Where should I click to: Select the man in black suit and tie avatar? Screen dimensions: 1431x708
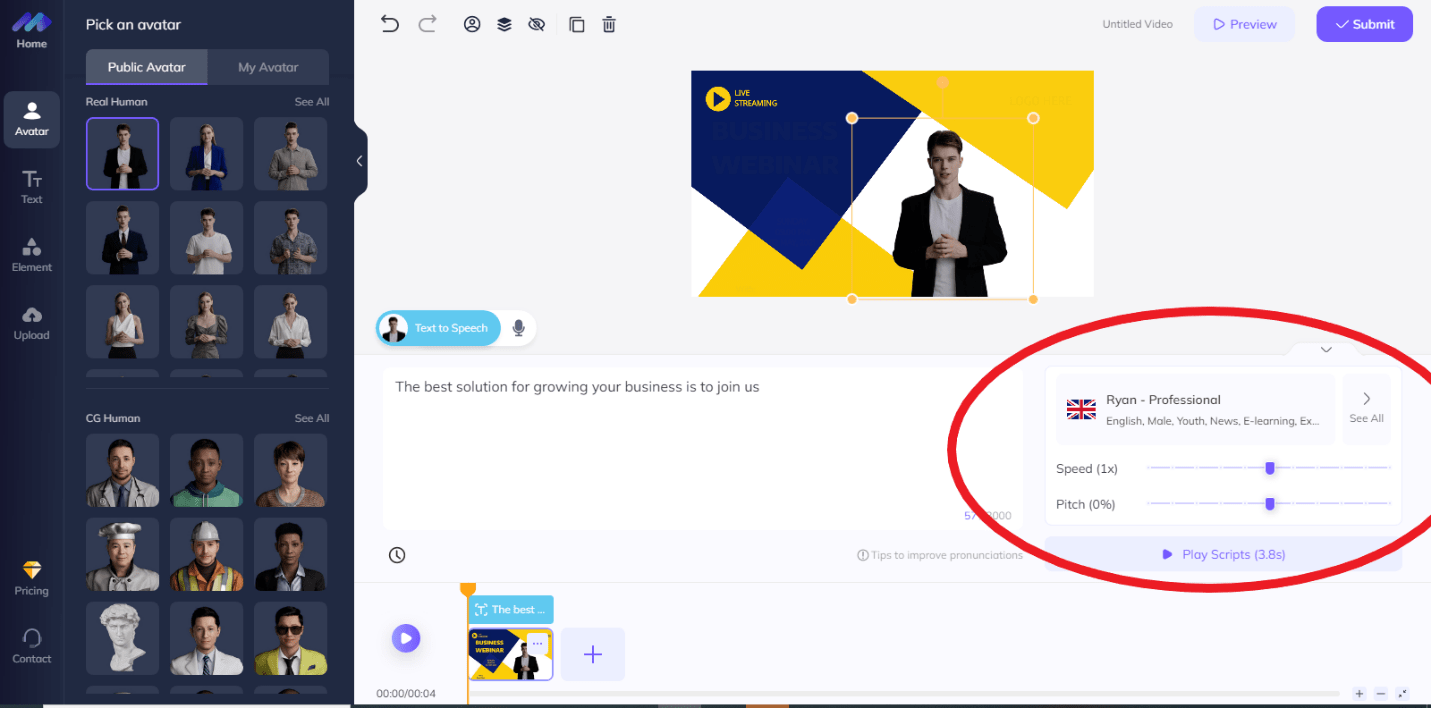click(x=122, y=238)
